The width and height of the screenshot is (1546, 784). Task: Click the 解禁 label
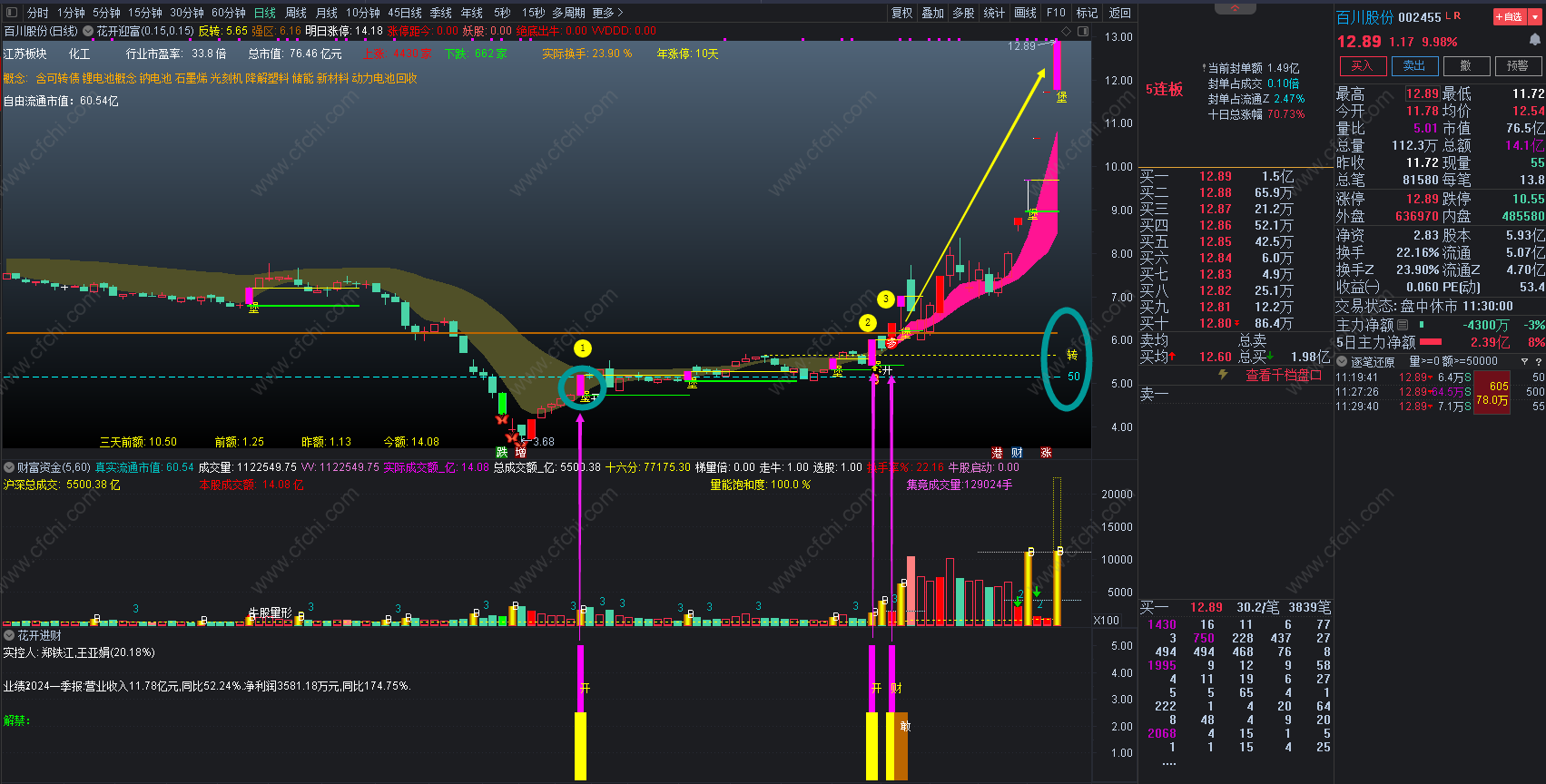tap(16, 720)
